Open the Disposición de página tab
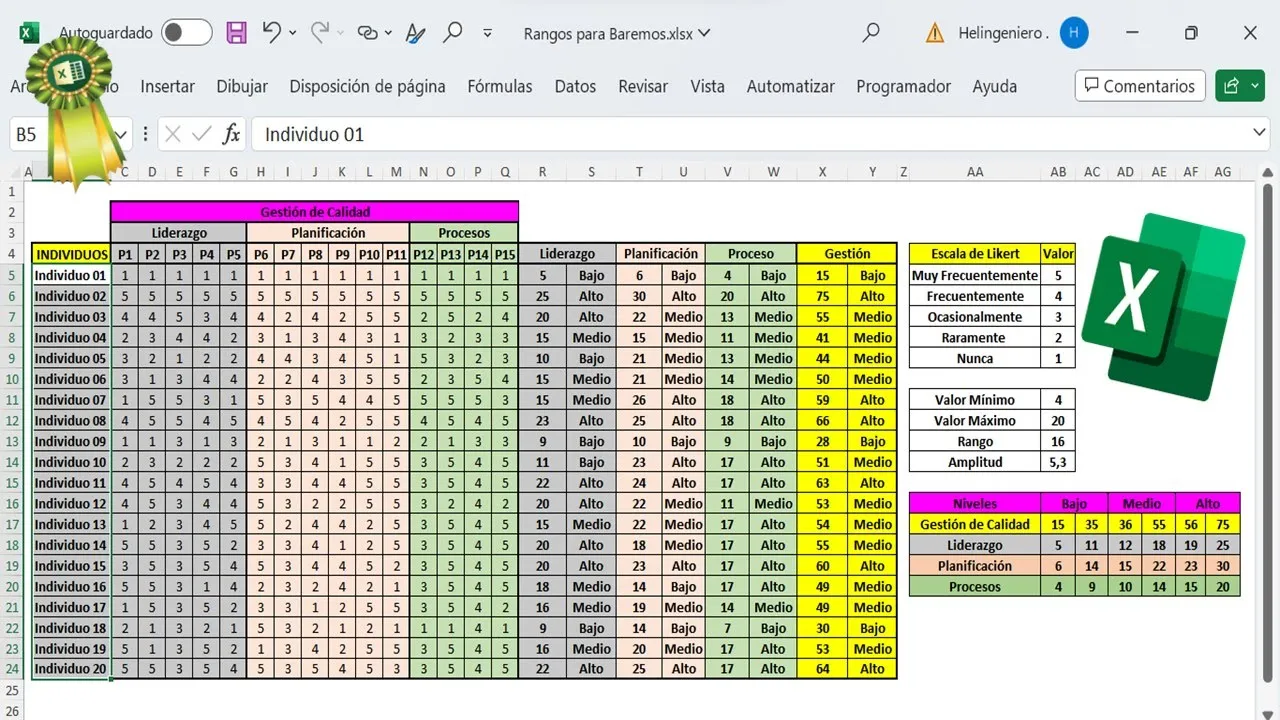This screenshot has height=720, width=1280. (367, 86)
